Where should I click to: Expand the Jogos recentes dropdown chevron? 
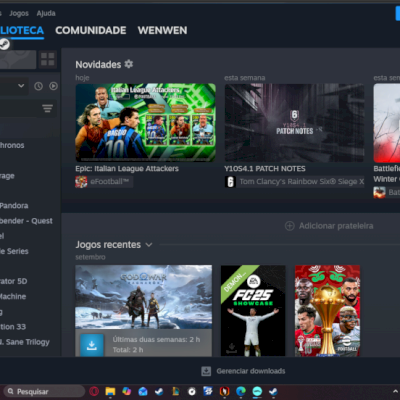tap(149, 245)
